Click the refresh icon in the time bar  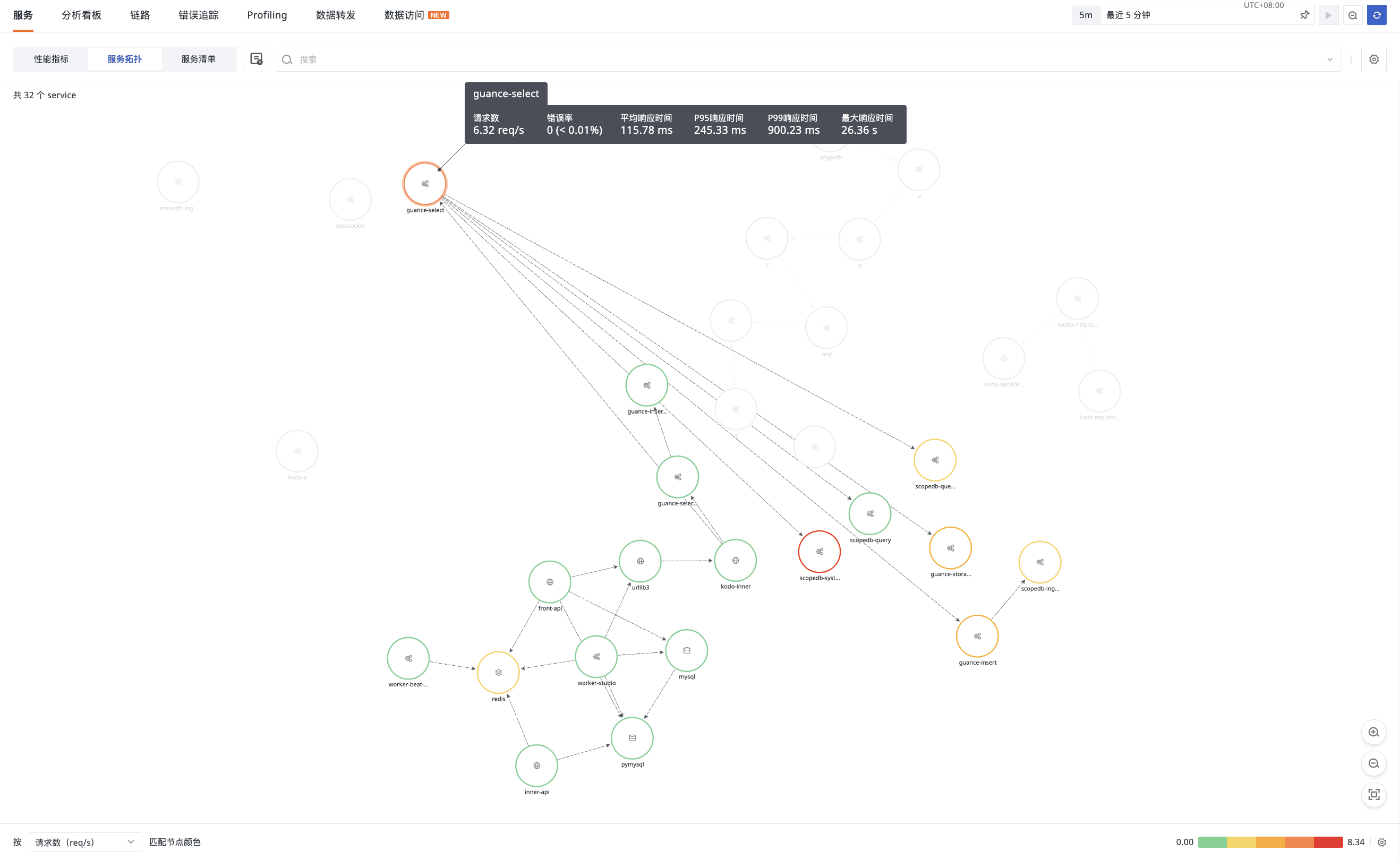(x=1377, y=15)
